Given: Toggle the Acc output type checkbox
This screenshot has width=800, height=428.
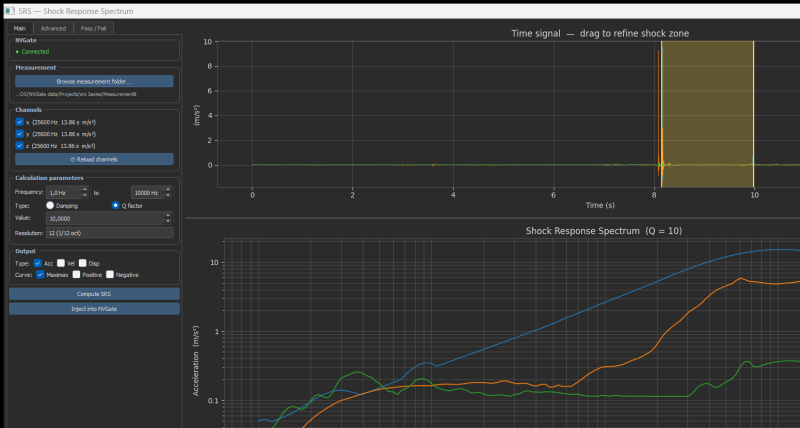Looking at the screenshot, I should pyautogui.click(x=38, y=263).
